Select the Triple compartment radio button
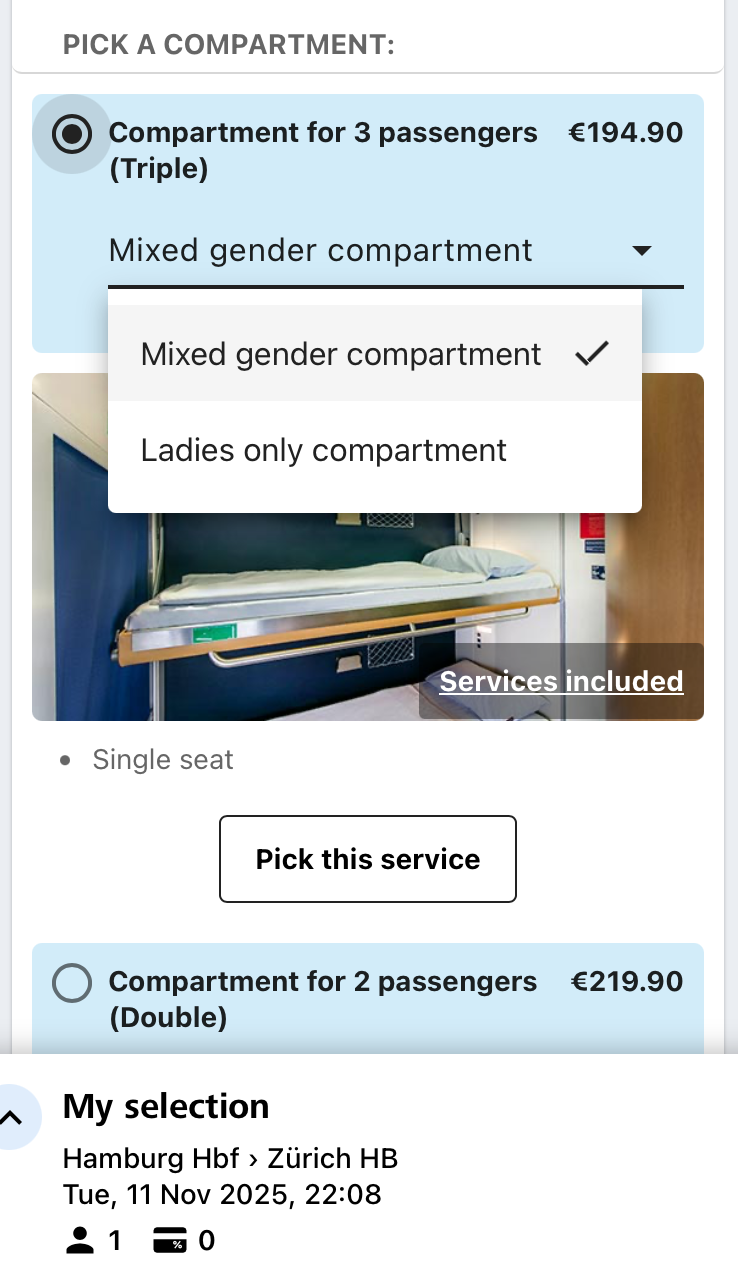 point(71,134)
